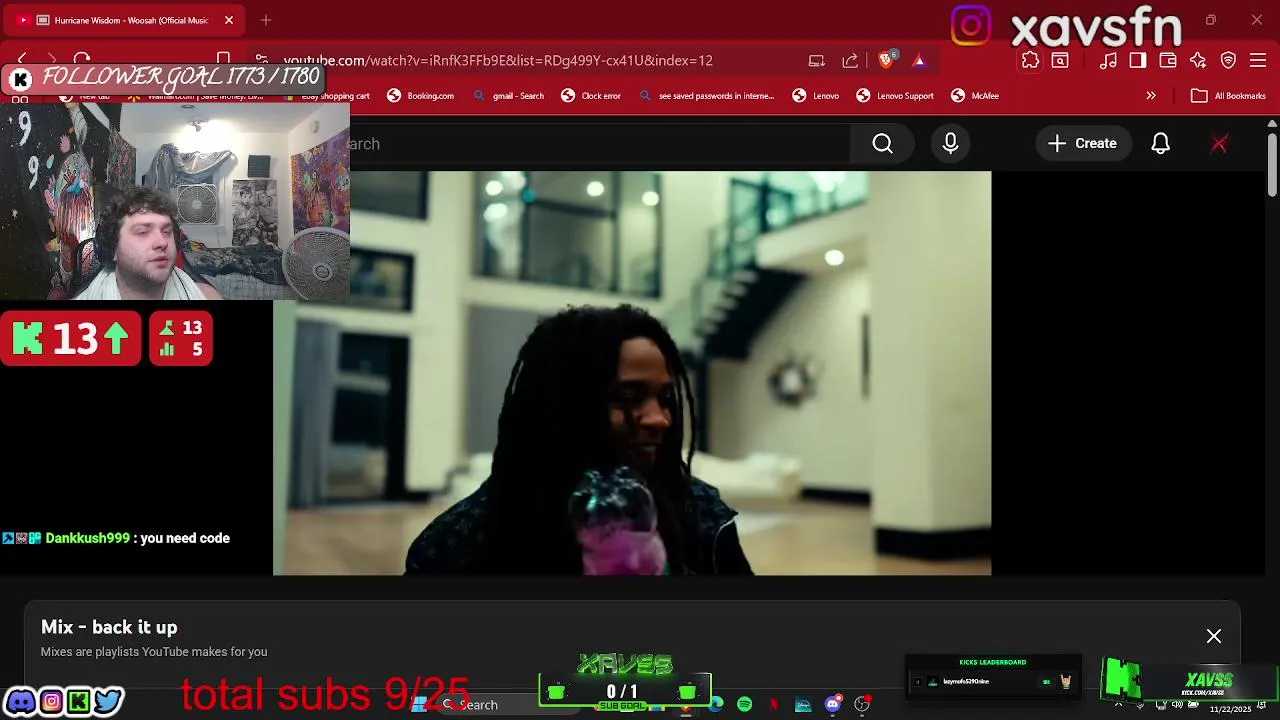
Task: Open the 'see saved passwords in interne...' bookmark
Action: coord(706,96)
